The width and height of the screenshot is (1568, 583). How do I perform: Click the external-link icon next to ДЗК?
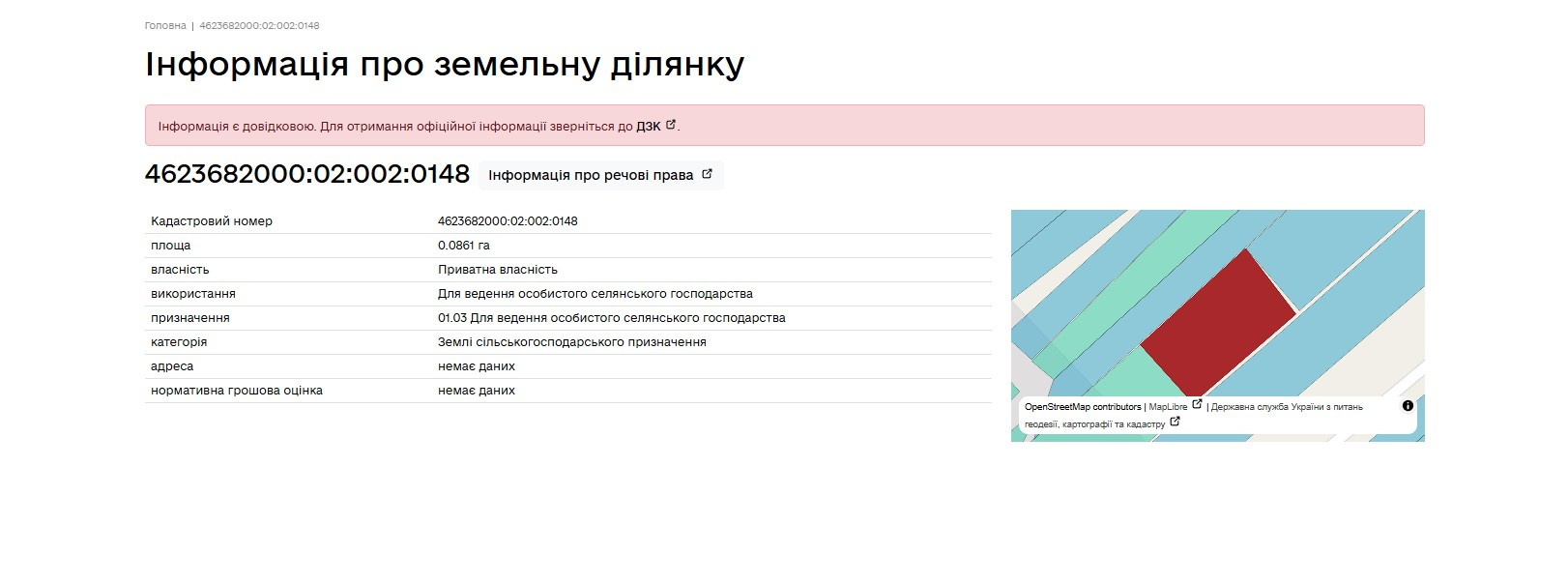point(671,125)
